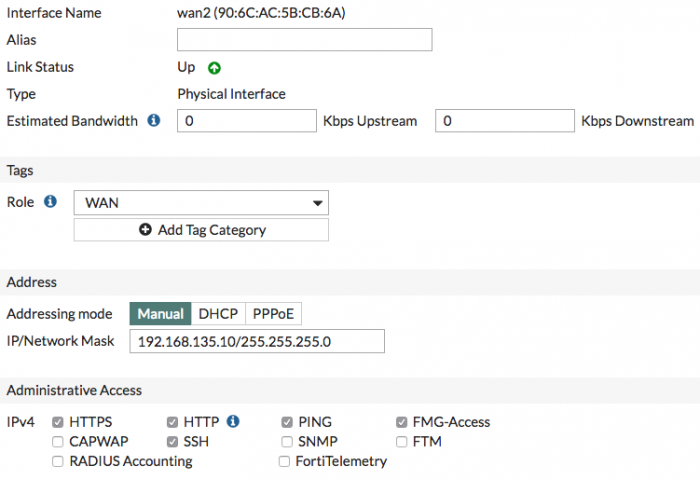Viewport: 700px width, 480px height.
Task: Uncheck the HTTPS checkbox
Action: pos(58,422)
